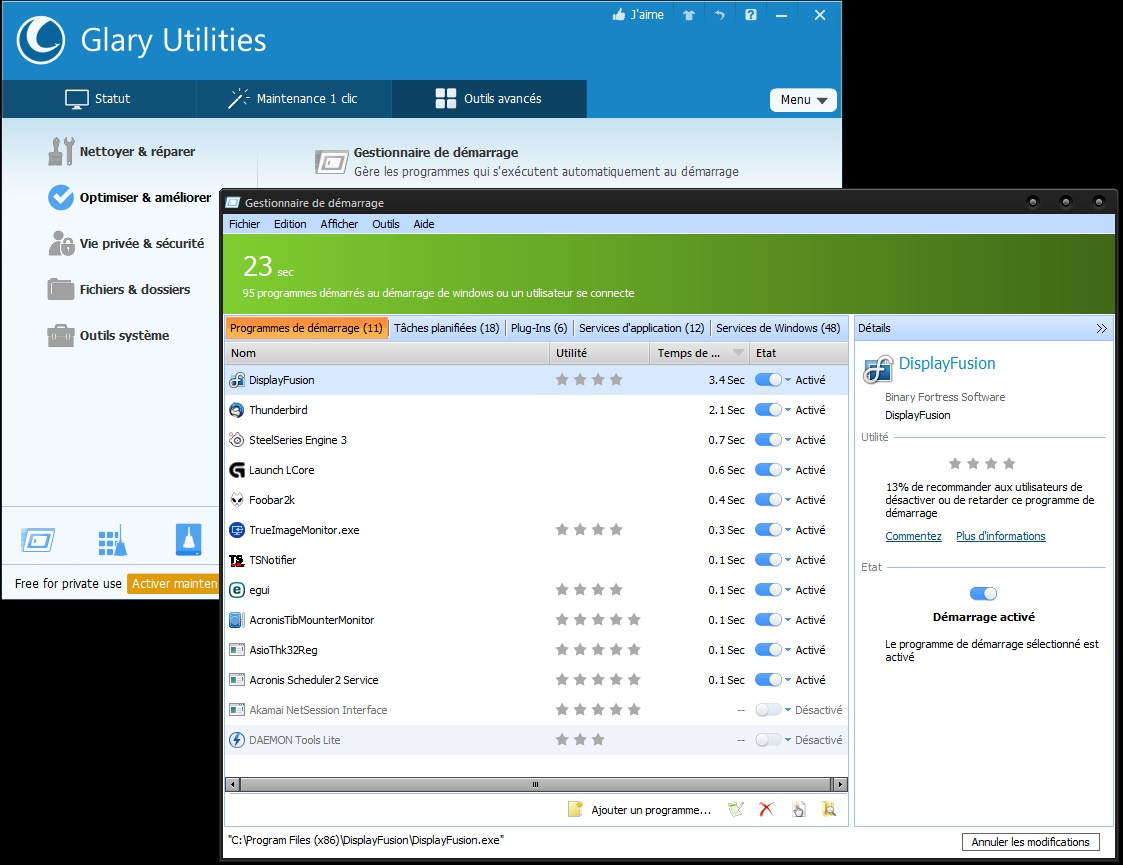1123x865 pixels.
Task: Select the Vie privée & sécurité padlock icon
Action: pyautogui.click(x=61, y=243)
